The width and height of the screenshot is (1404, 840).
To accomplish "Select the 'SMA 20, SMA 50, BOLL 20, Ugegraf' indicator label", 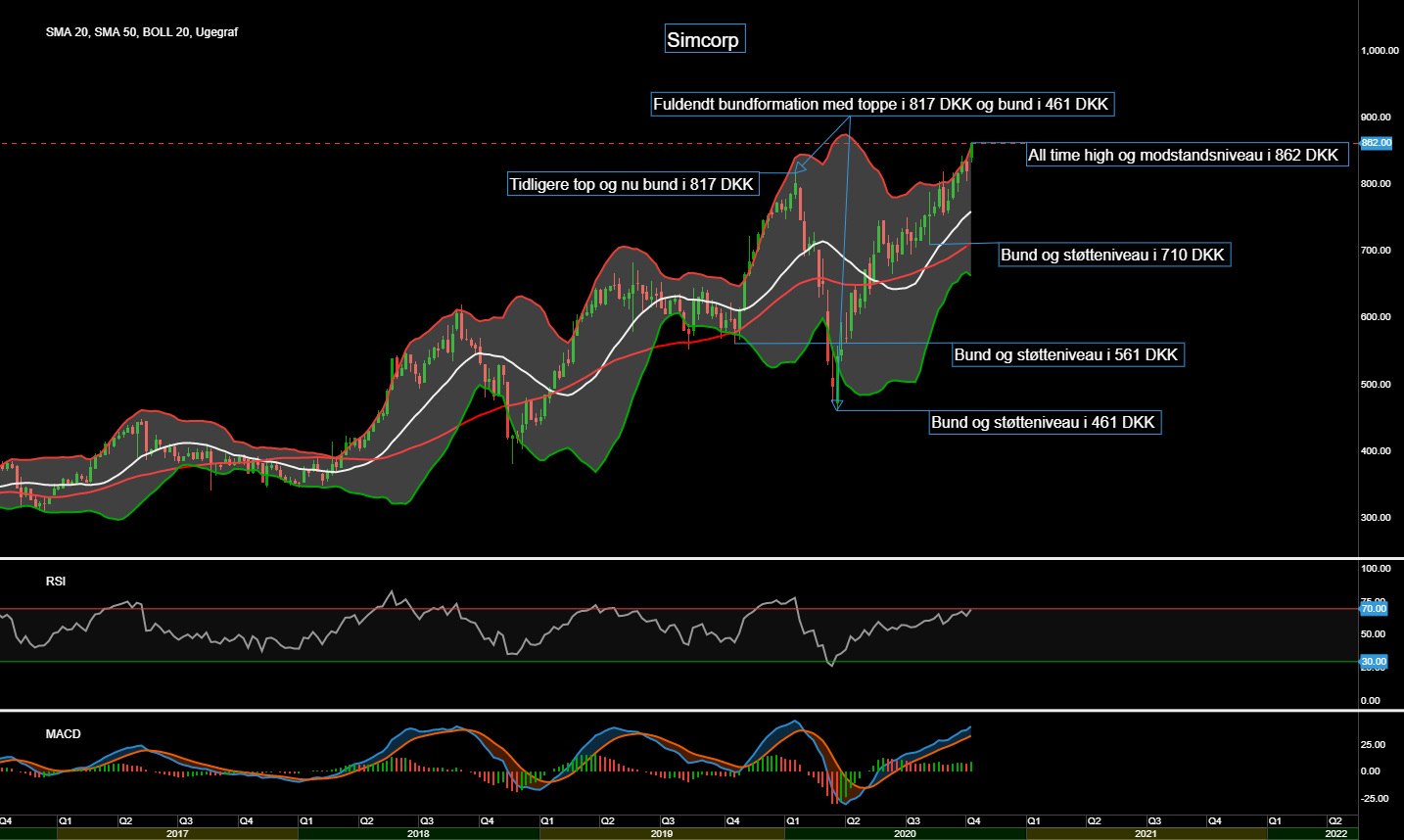I will click(142, 32).
